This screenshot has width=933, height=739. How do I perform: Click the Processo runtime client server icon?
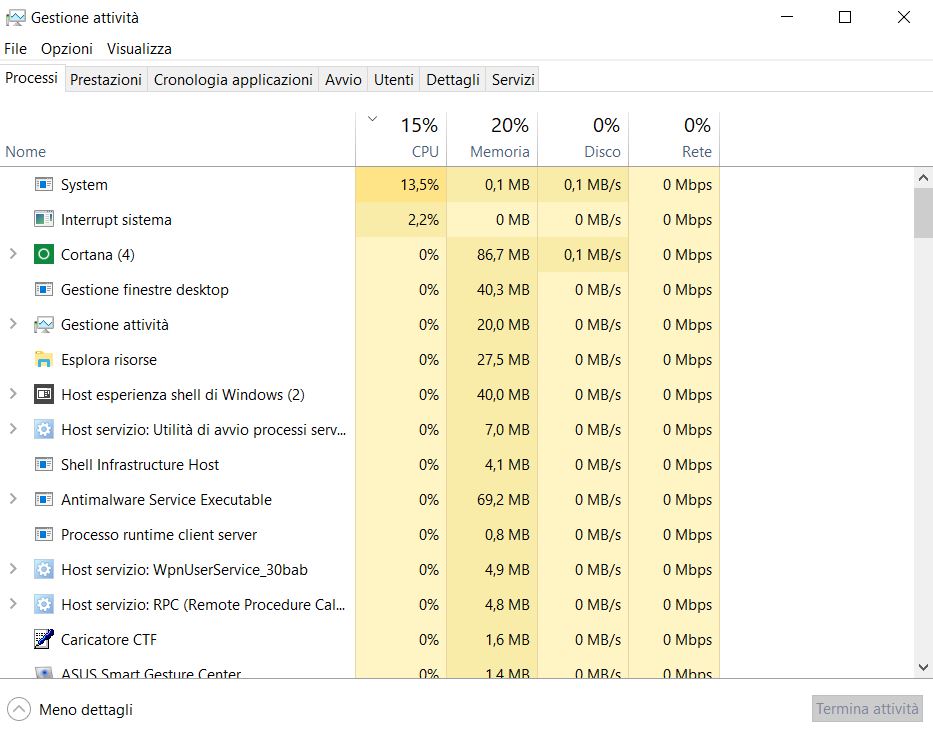43,535
